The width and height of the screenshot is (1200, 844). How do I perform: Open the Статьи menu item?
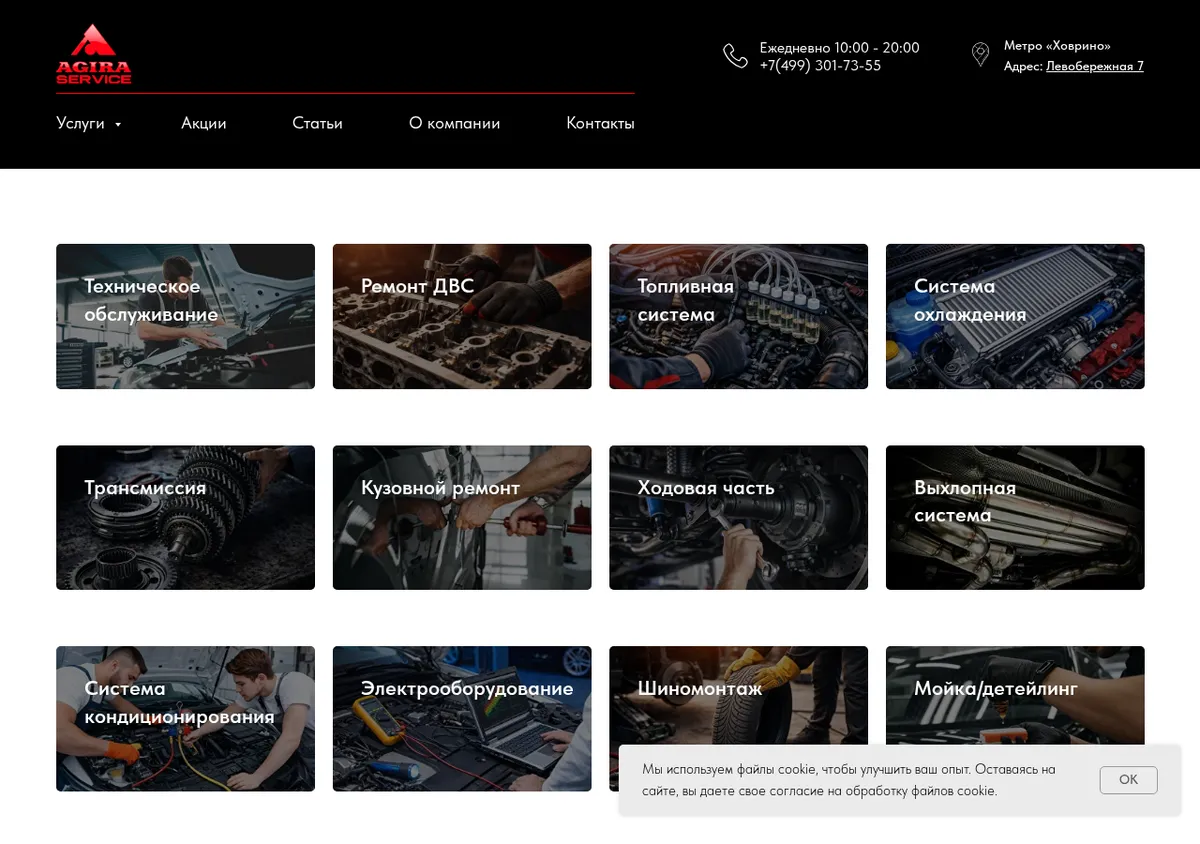pos(317,123)
